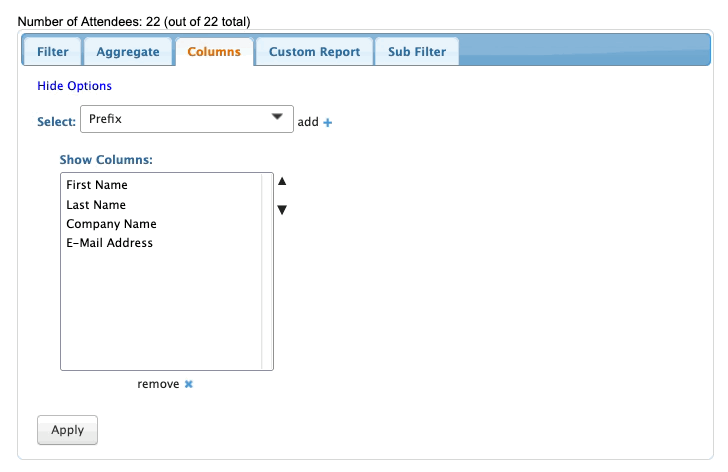Select Last Name in Show Columns list
The height and width of the screenshot is (472, 728).
click(x=96, y=205)
